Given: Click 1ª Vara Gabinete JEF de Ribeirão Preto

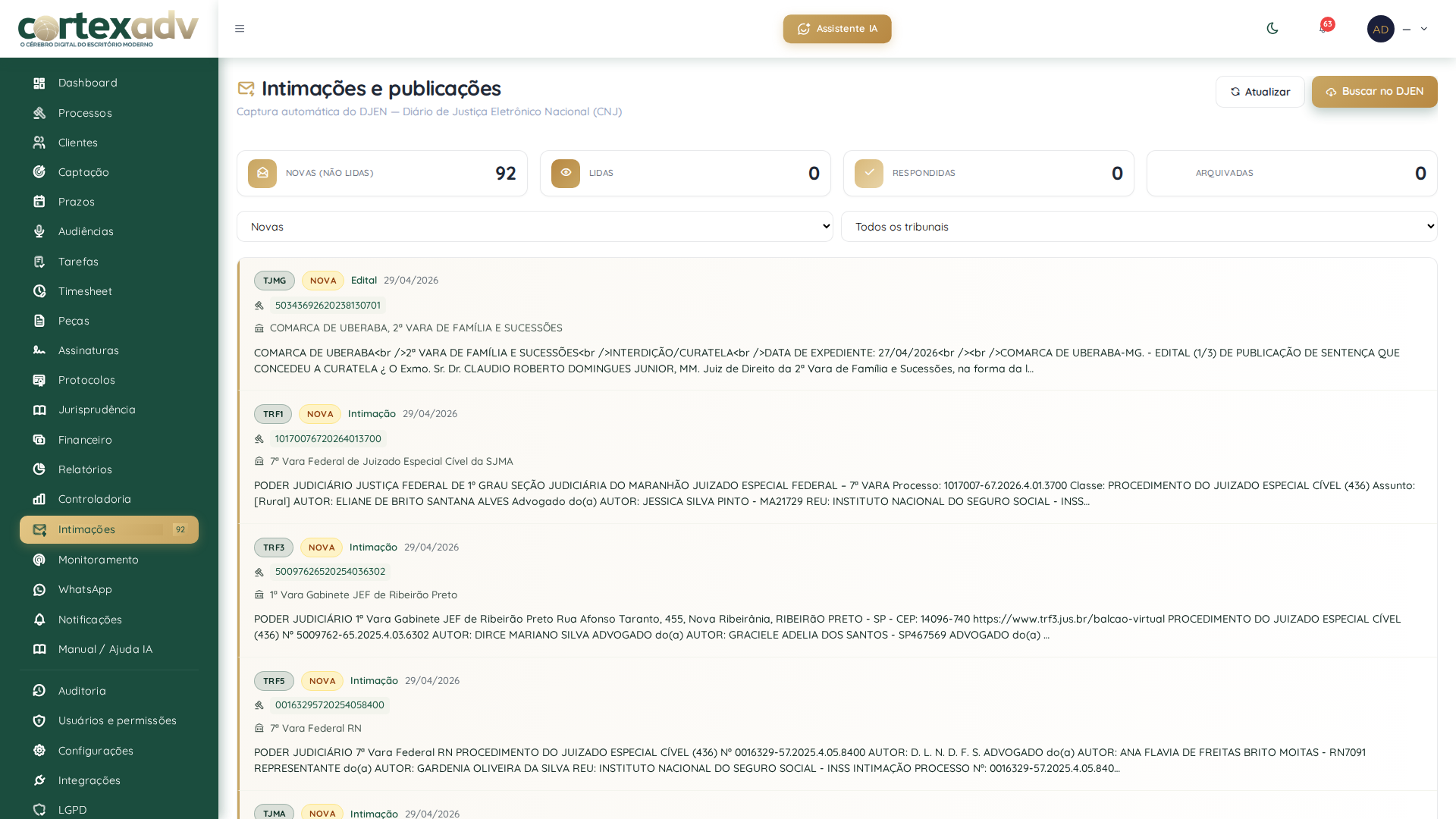Looking at the screenshot, I should click(363, 595).
